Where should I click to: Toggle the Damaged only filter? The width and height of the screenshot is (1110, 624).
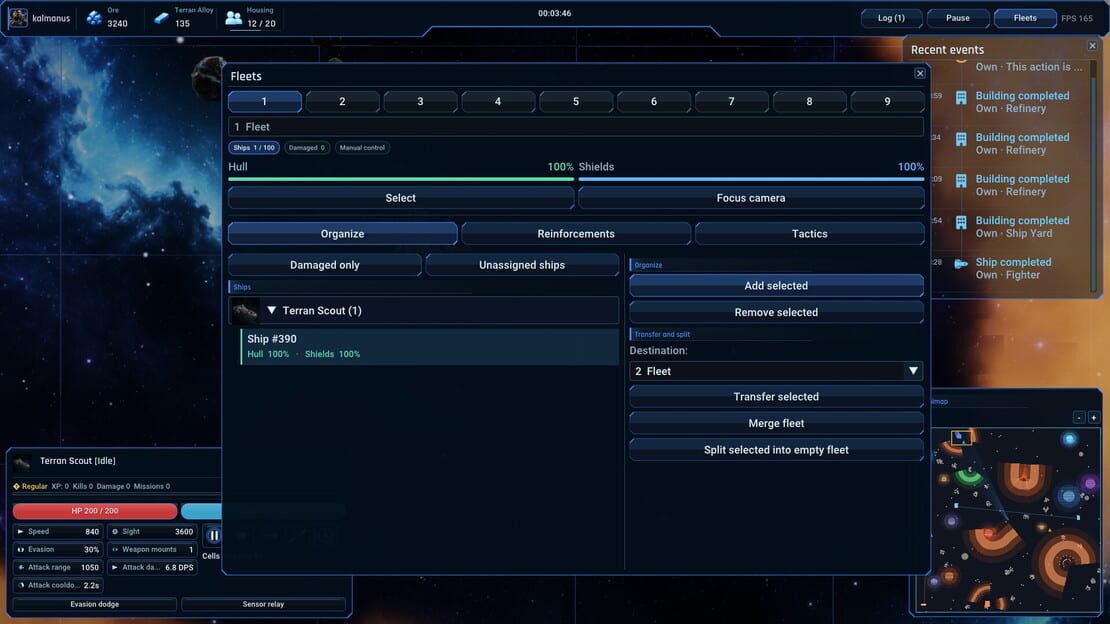click(x=325, y=265)
